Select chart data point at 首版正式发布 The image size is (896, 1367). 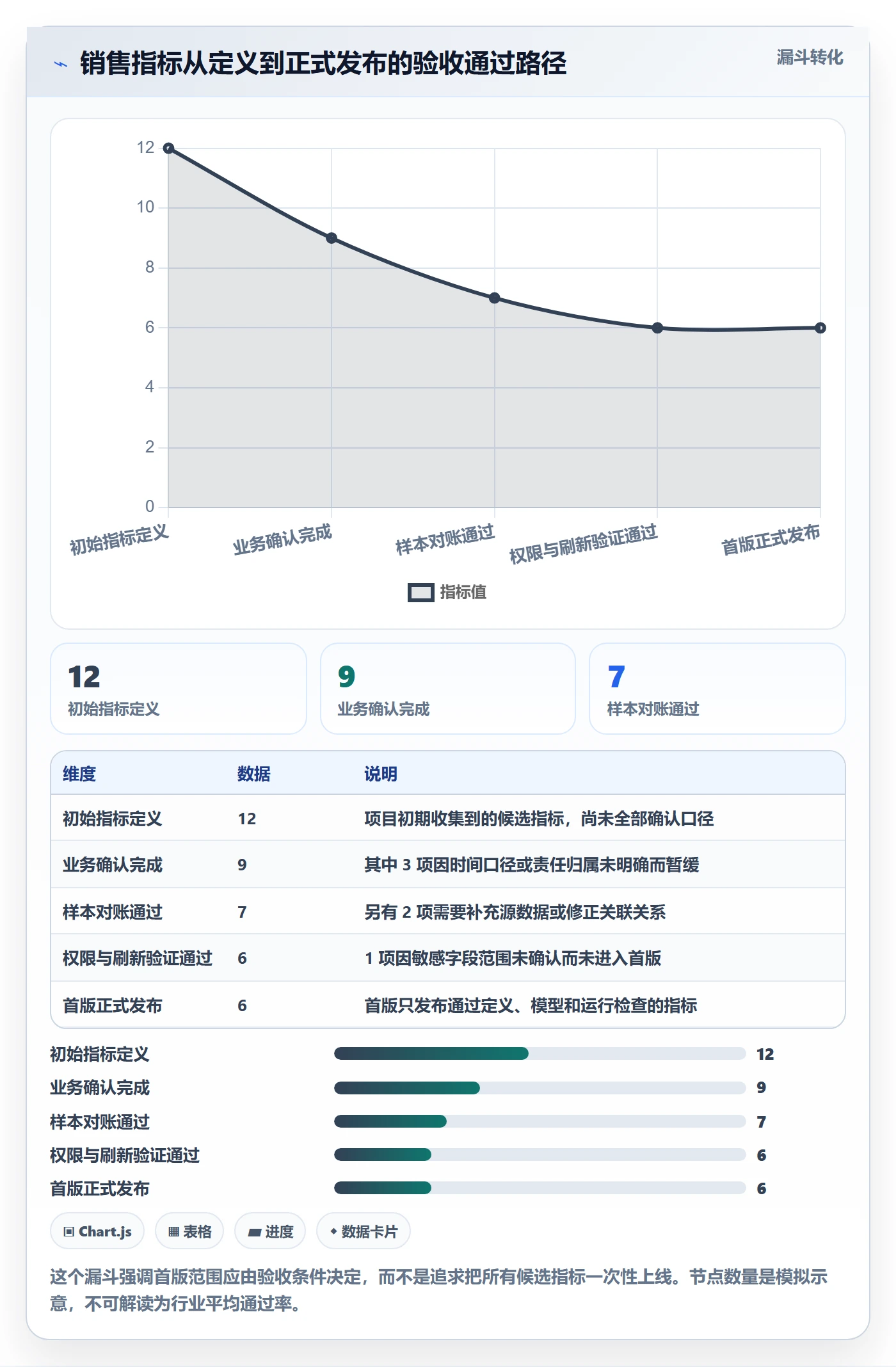[x=820, y=328]
